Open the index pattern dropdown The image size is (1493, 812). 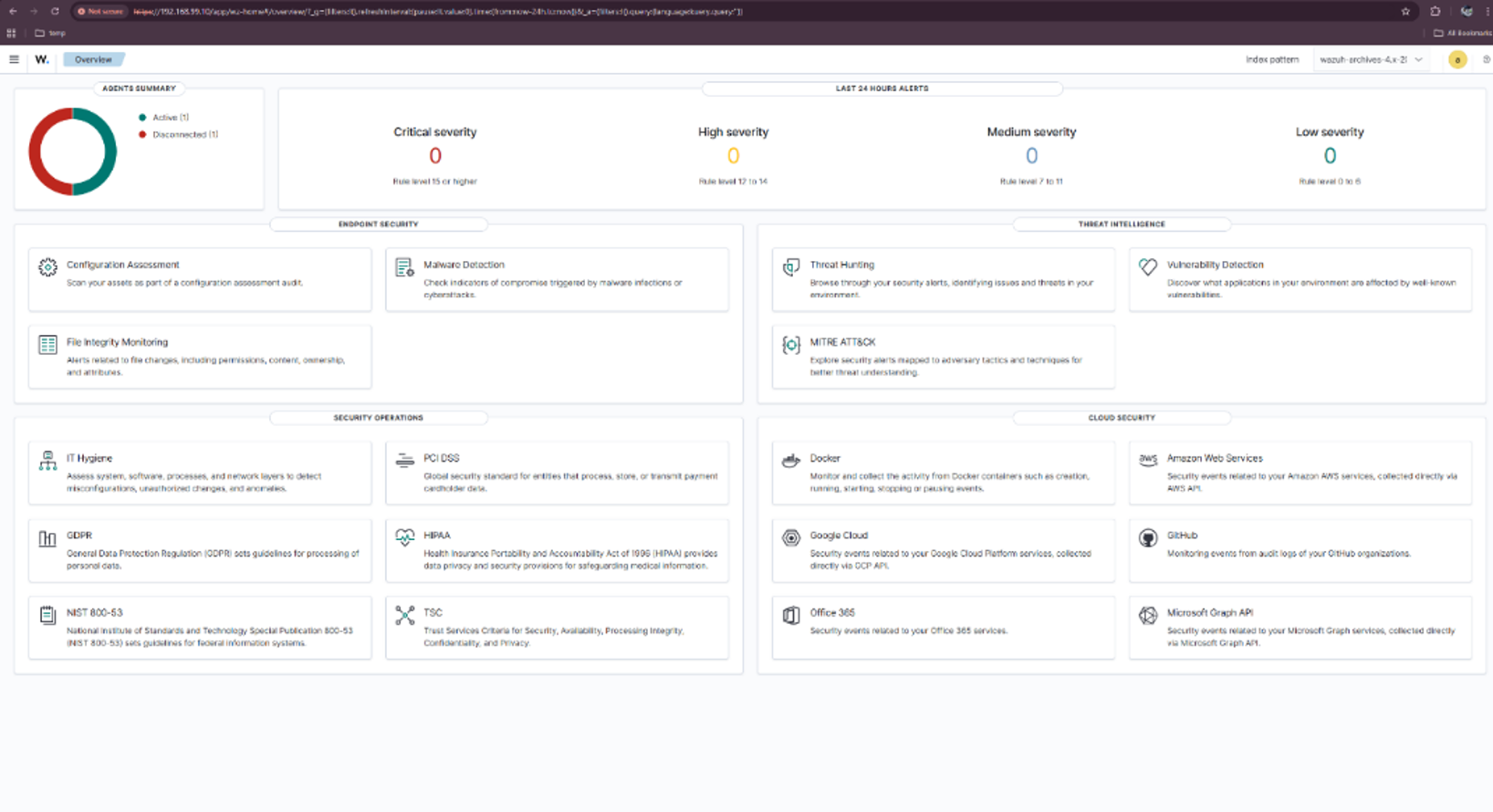[1371, 59]
